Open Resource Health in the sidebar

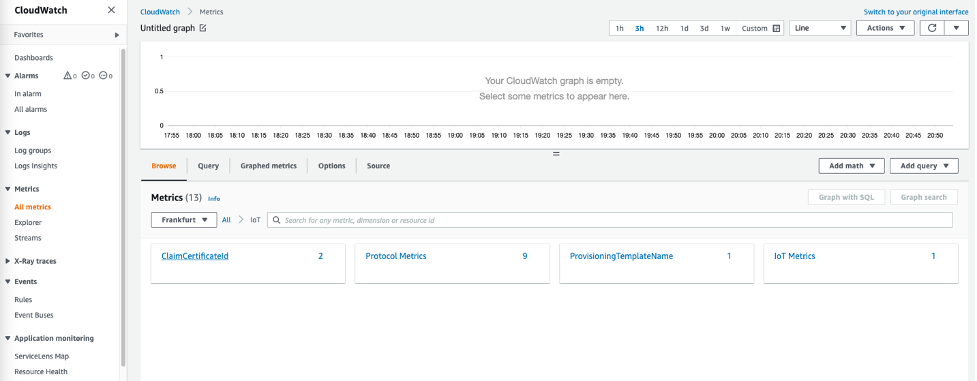pyautogui.click(x=41, y=372)
